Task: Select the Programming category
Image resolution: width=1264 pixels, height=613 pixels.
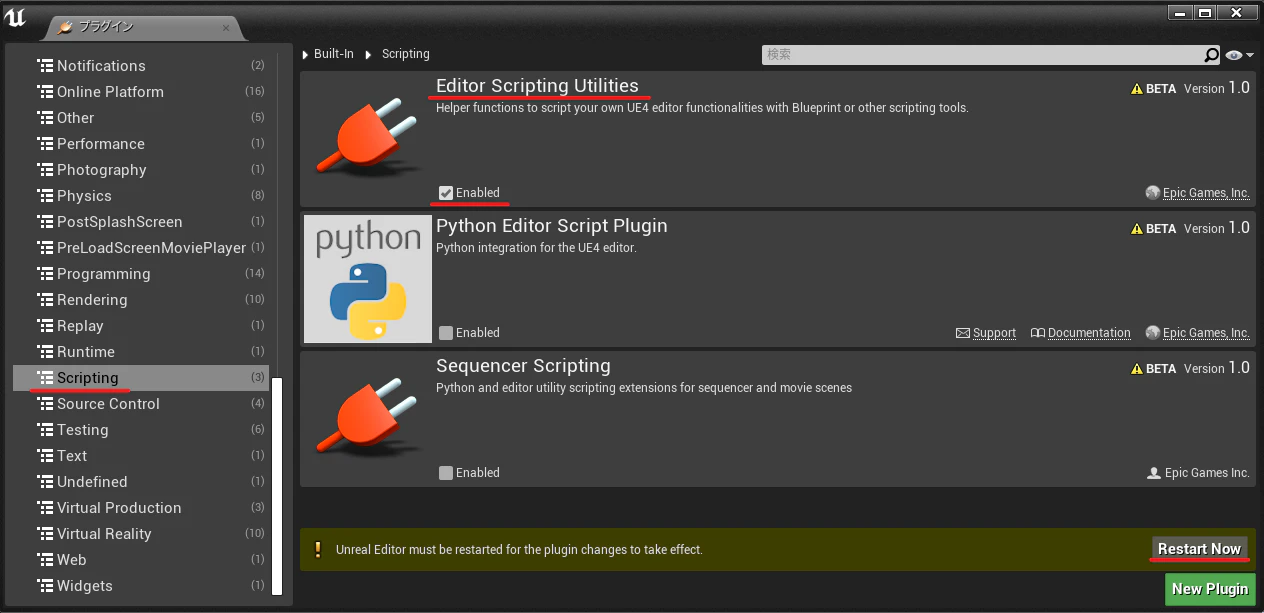Action: click(141, 274)
